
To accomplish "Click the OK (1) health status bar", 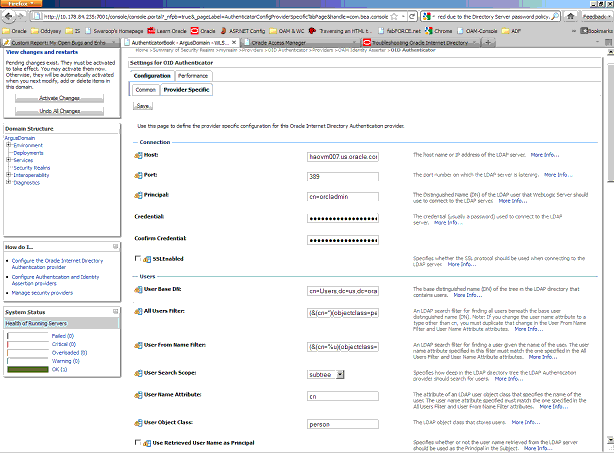I will (28, 369).
